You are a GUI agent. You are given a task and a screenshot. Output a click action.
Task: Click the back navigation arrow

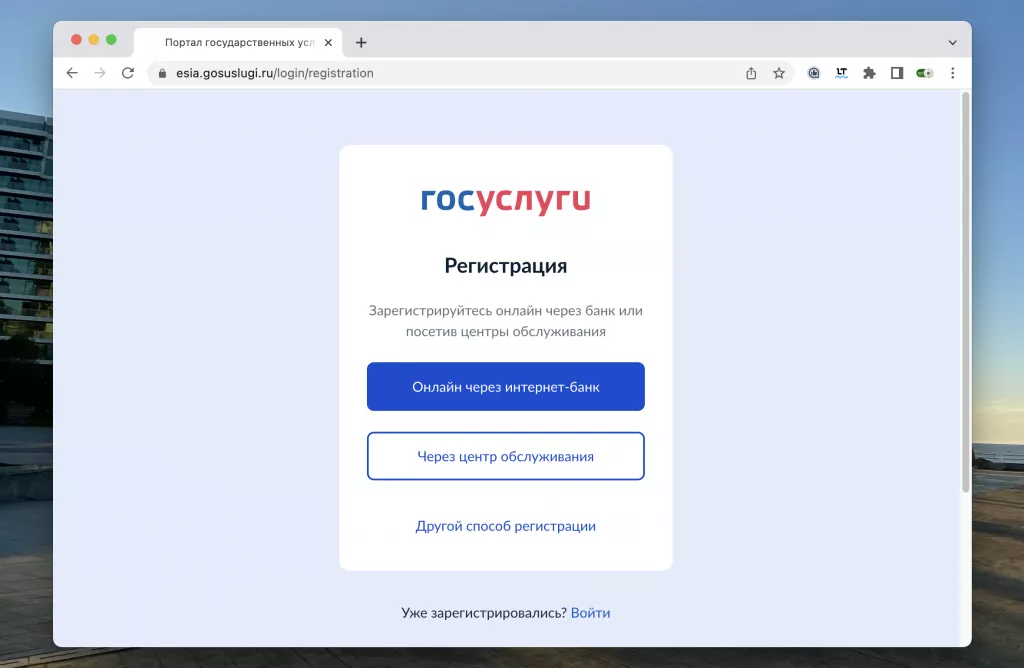[x=71, y=72]
